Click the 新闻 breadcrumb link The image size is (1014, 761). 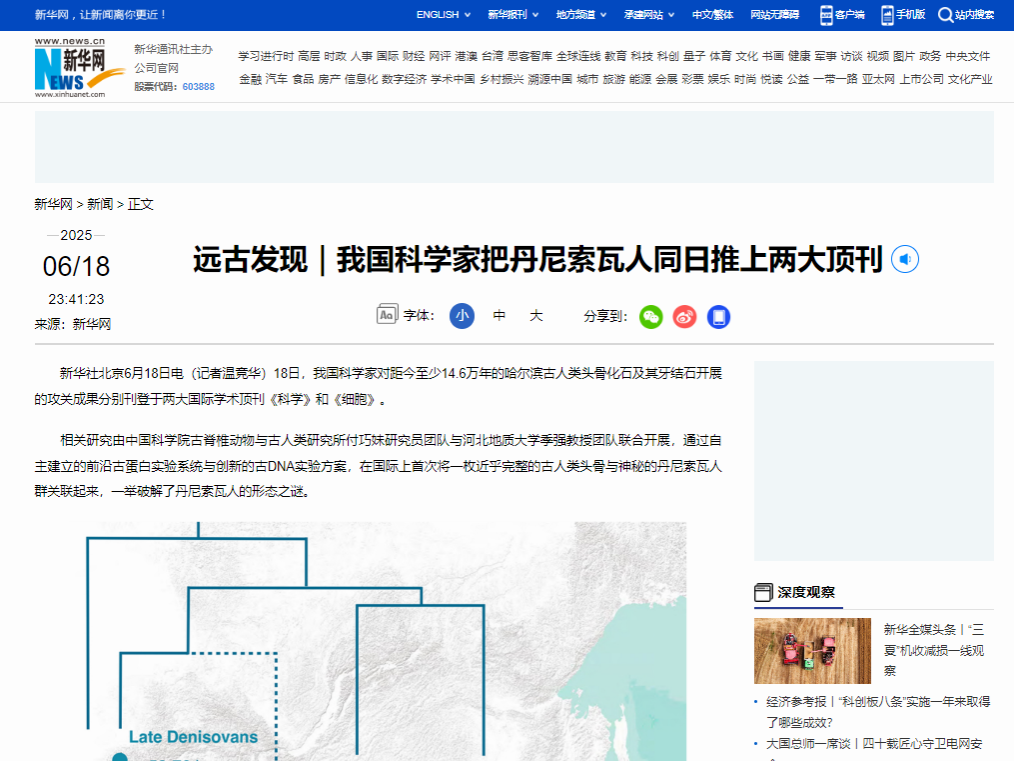tap(100, 204)
